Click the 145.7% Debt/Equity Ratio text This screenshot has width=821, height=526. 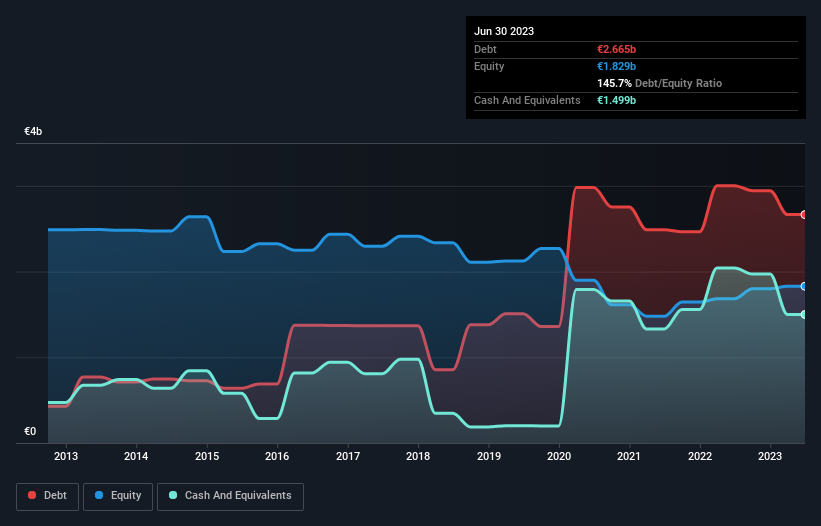coord(659,83)
